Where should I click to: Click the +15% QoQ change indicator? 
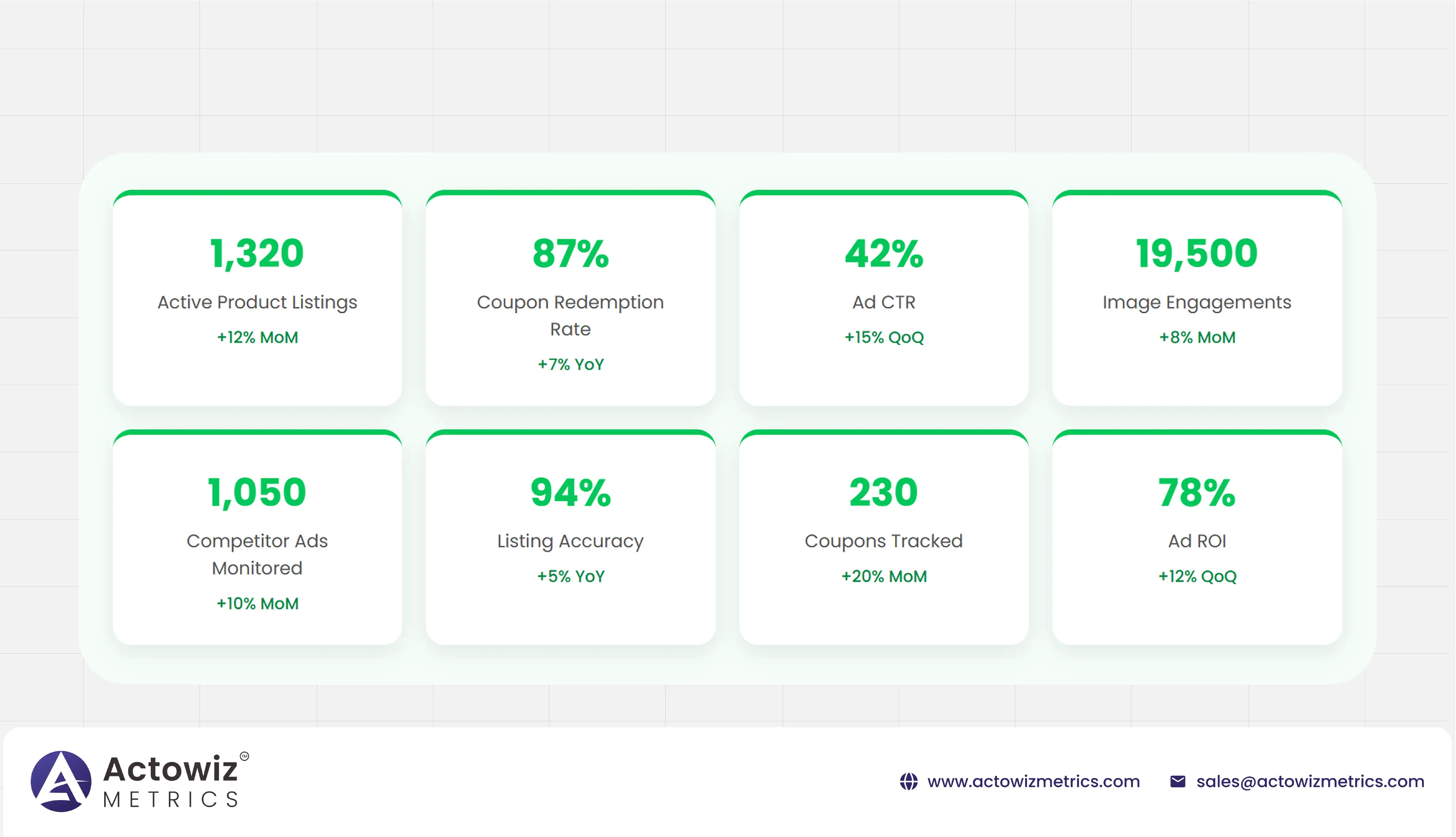[x=883, y=337]
